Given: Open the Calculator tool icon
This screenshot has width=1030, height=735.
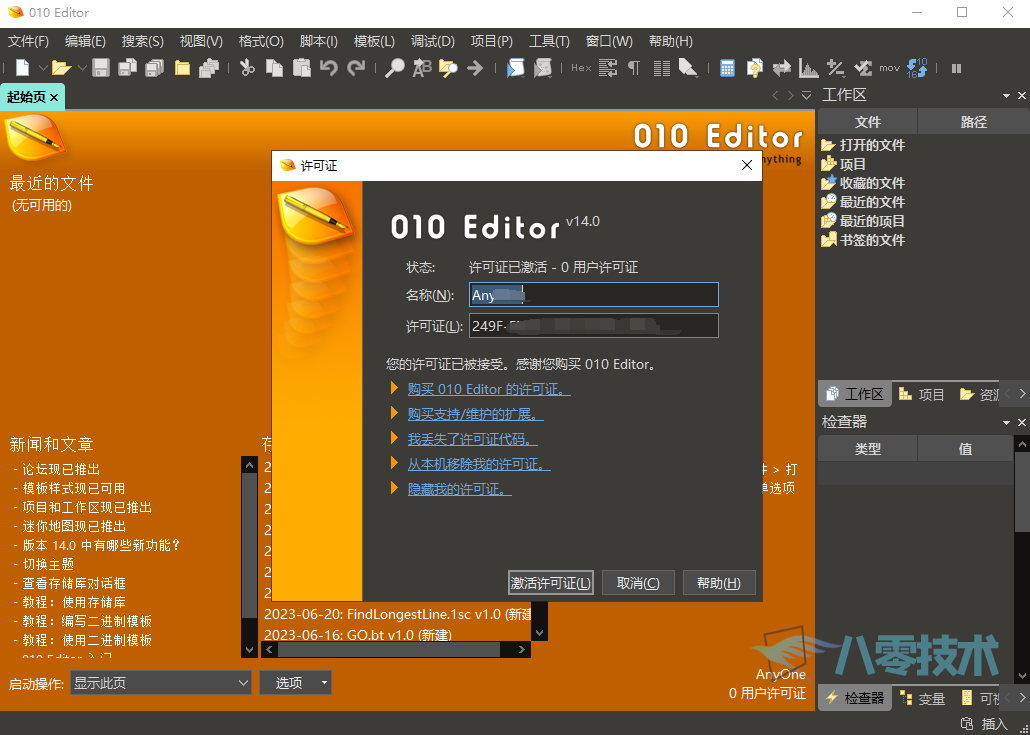Looking at the screenshot, I should click(727, 68).
